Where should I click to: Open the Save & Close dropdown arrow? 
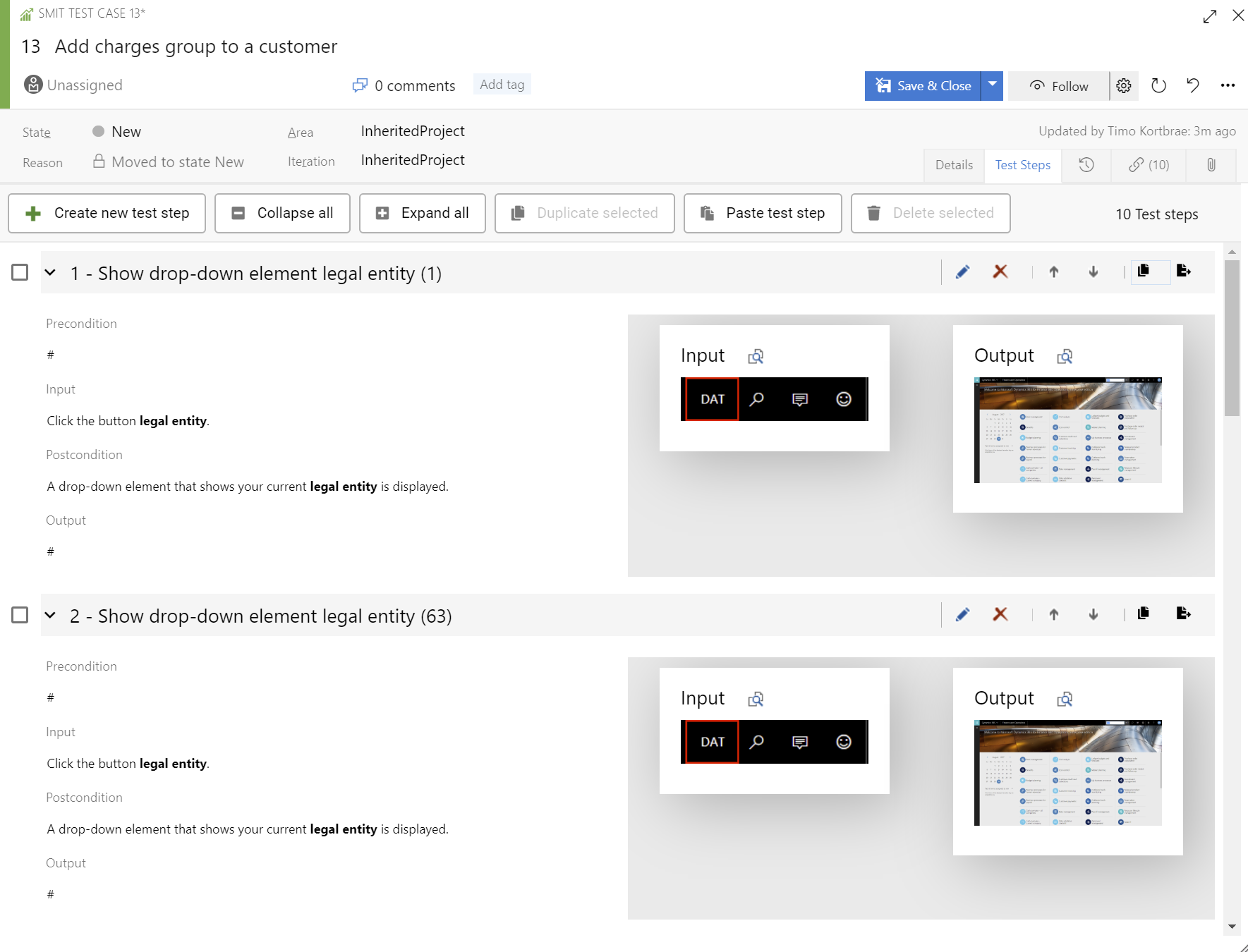click(992, 86)
